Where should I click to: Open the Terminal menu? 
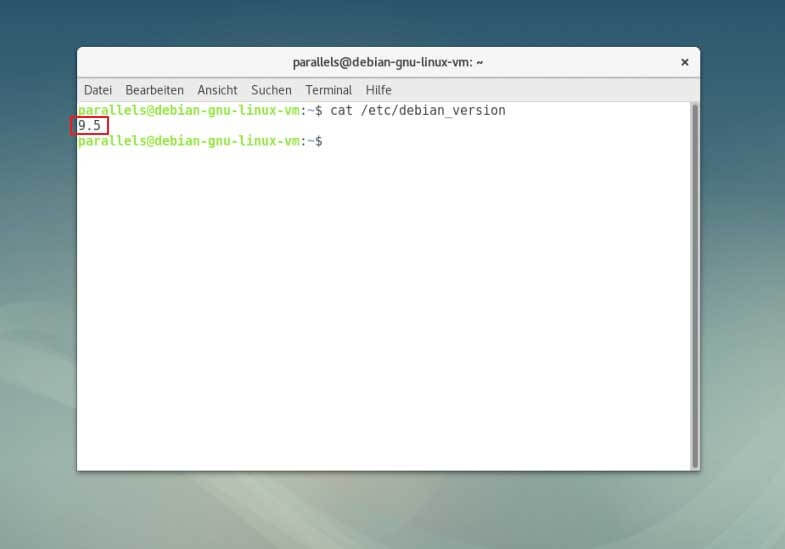click(328, 90)
